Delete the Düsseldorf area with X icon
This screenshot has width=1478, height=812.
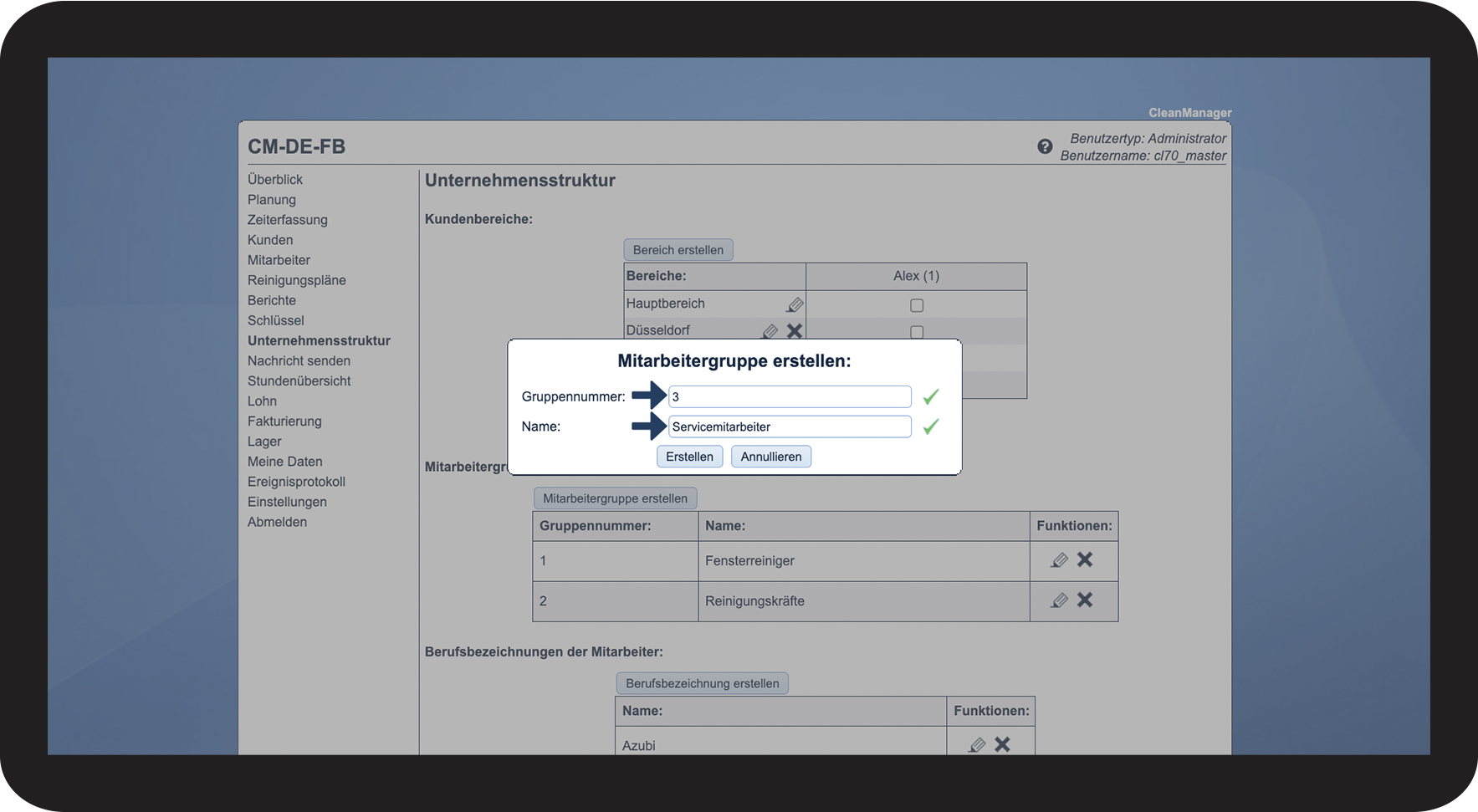click(x=795, y=331)
